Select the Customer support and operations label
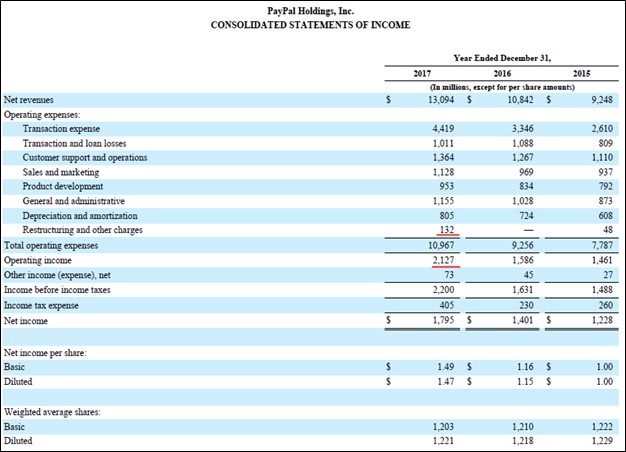 coord(85,158)
